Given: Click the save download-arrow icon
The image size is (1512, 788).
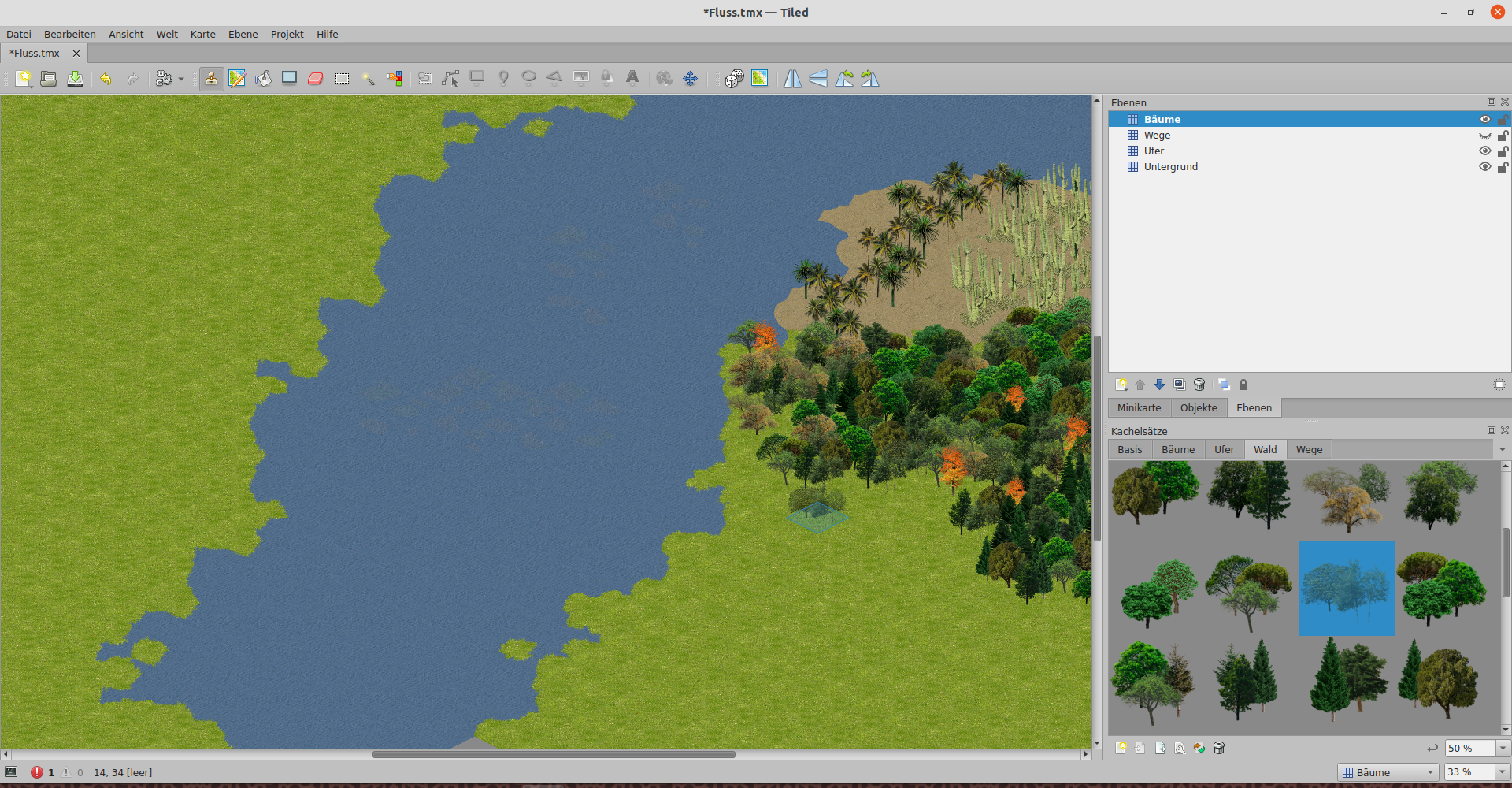Looking at the screenshot, I should [75, 79].
